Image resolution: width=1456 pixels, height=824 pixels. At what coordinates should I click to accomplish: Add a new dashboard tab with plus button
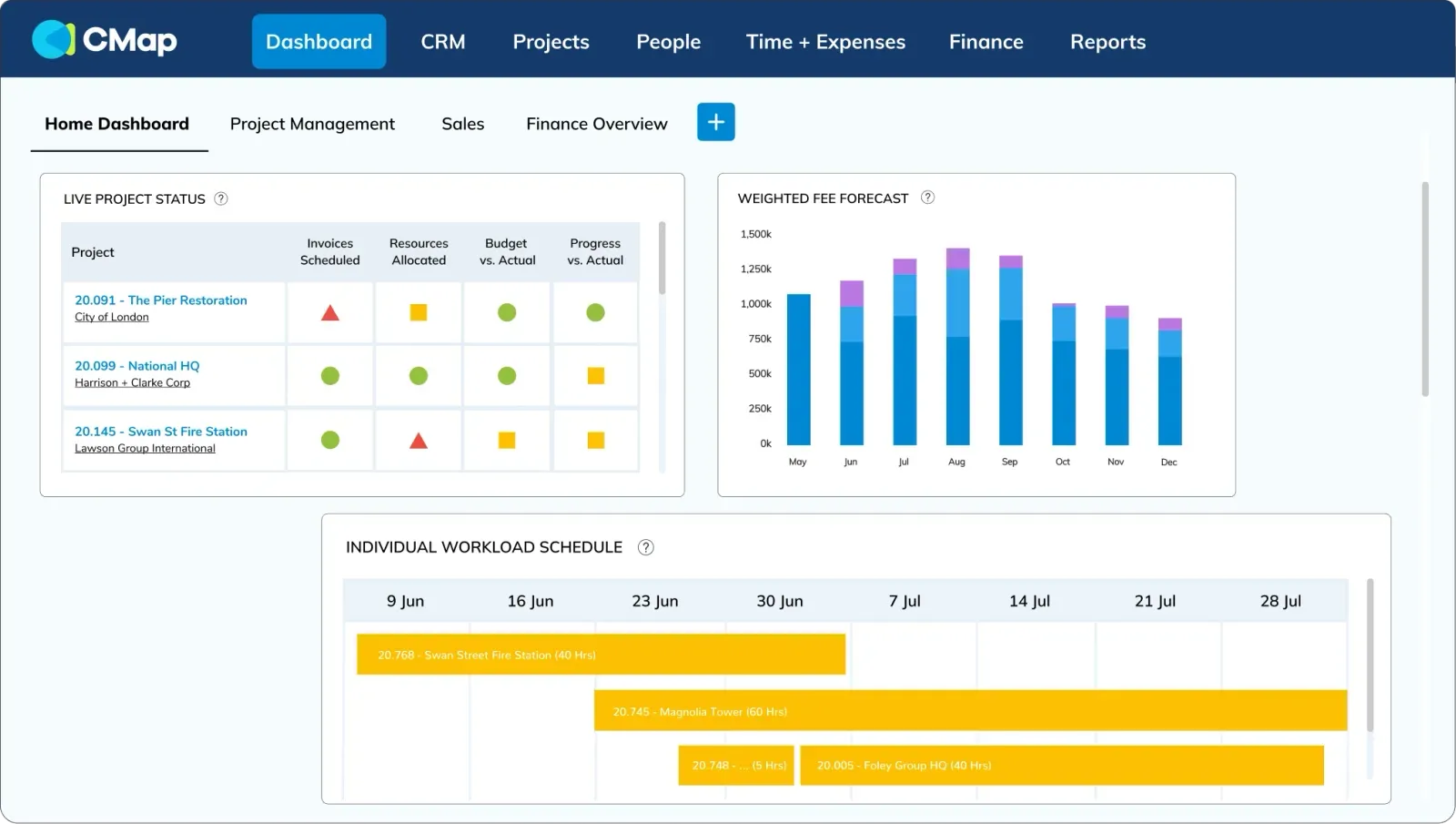[715, 122]
